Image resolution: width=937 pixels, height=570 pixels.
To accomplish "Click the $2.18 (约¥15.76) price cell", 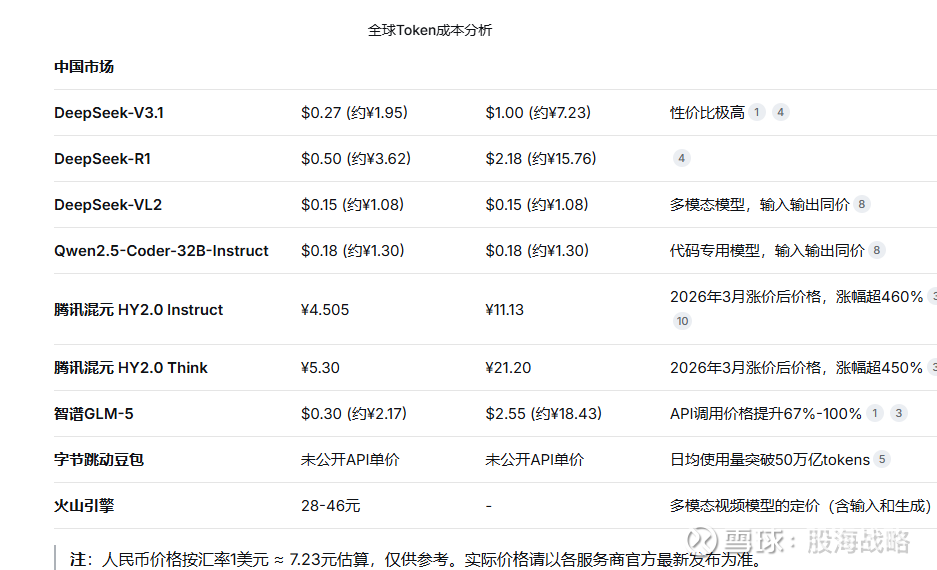I will 540,159.
